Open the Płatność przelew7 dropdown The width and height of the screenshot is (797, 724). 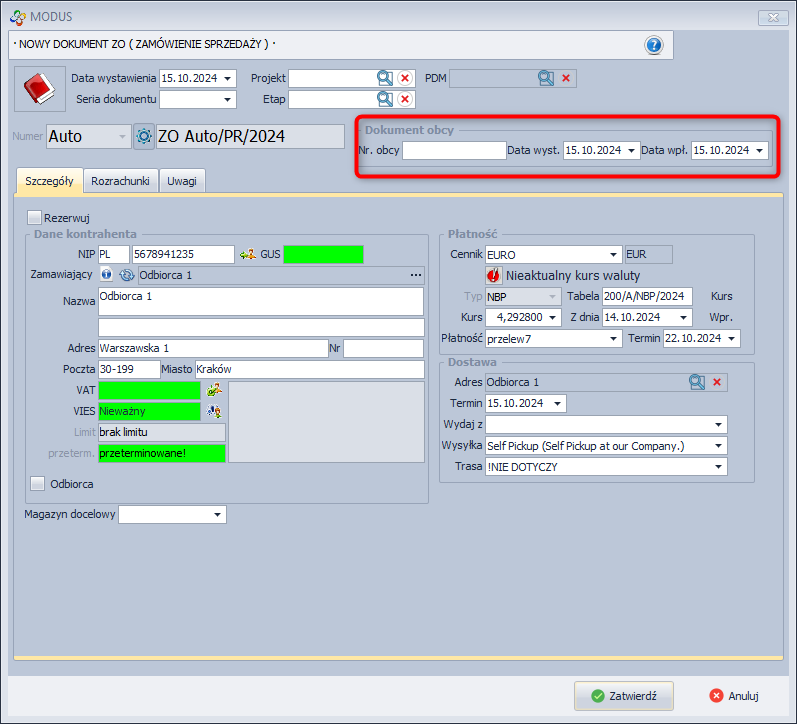[x=613, y=339]
